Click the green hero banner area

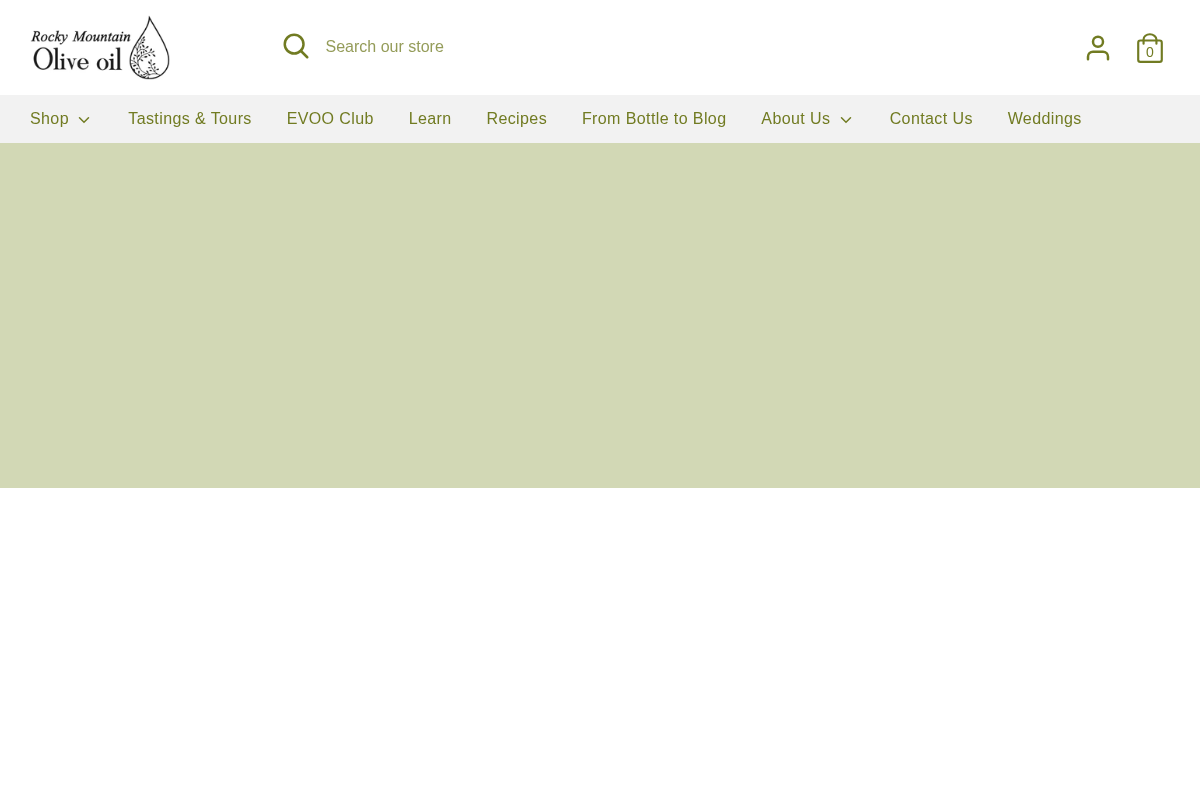[600, 315]
